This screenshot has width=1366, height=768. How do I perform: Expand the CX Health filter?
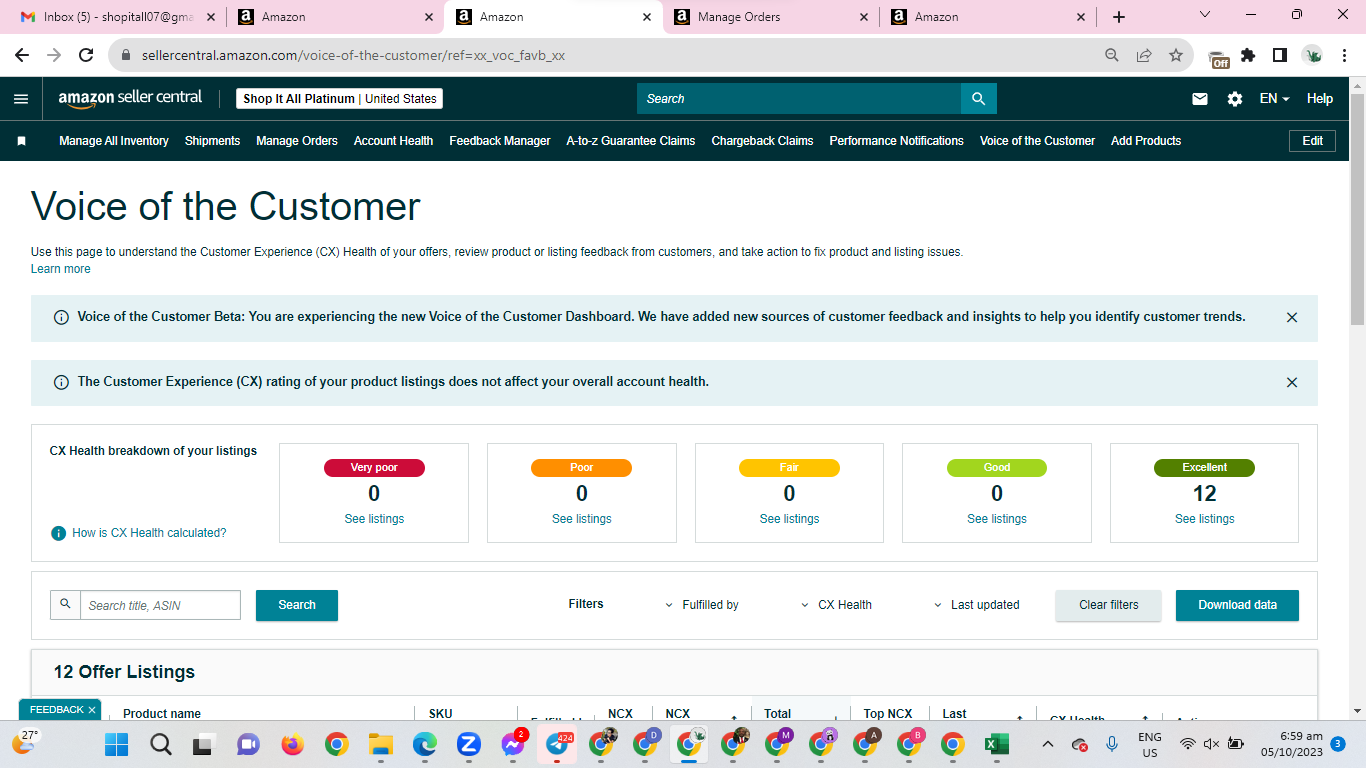pyautogui.click(x=837, y=605)
